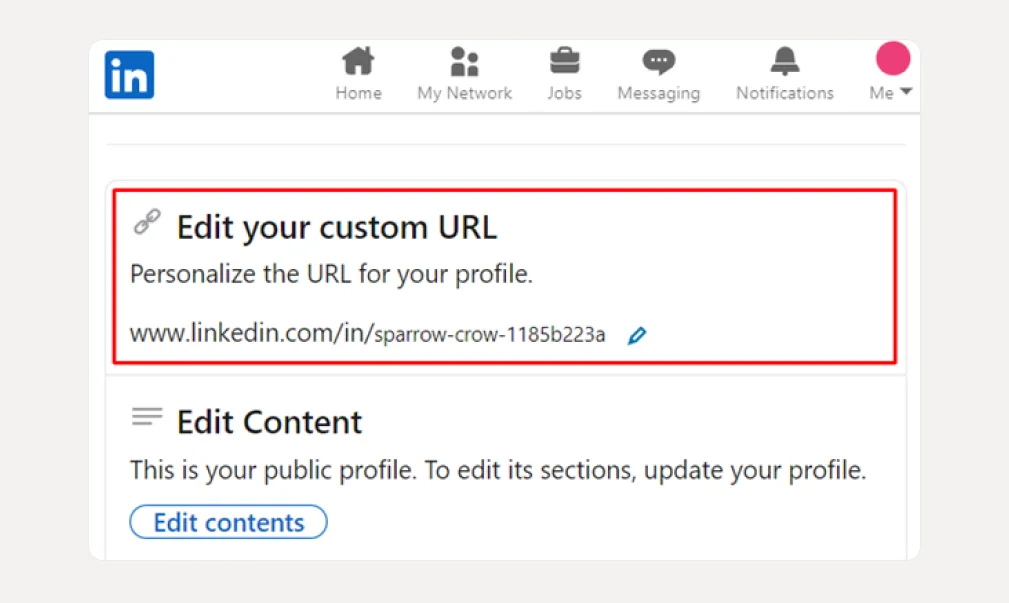
Task: Open My Network using the people icon
Action: pos(463,59)
